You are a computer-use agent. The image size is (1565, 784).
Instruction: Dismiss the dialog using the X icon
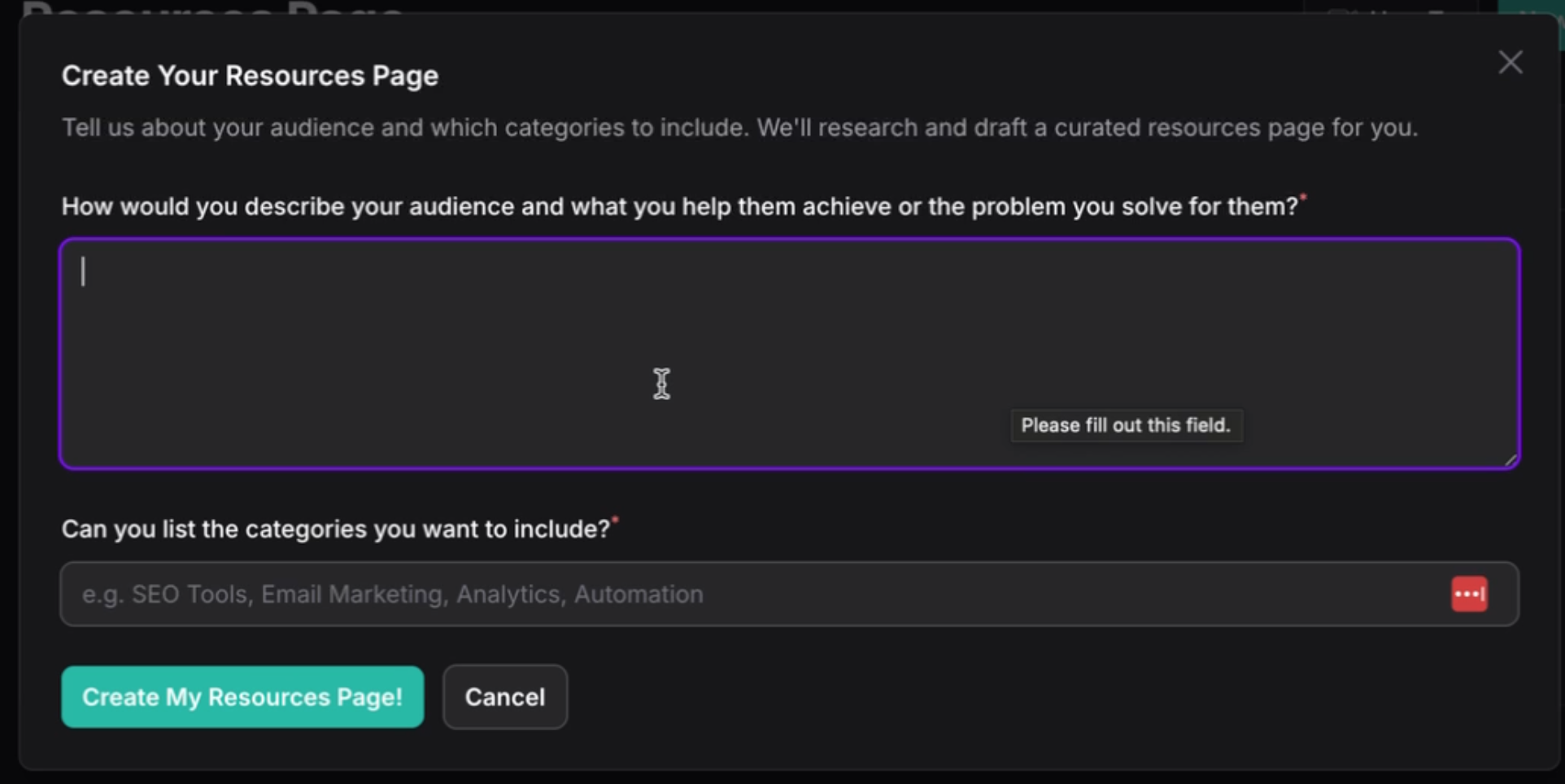click(1511, 62)
